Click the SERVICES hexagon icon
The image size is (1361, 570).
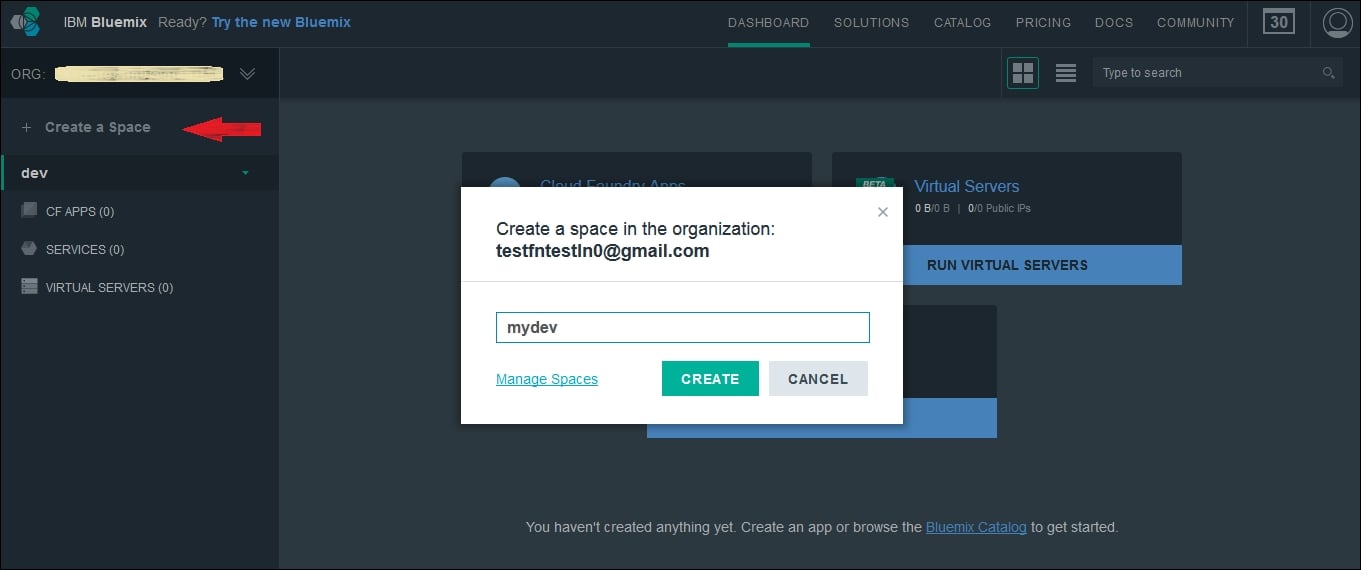[x=29, y=249]
